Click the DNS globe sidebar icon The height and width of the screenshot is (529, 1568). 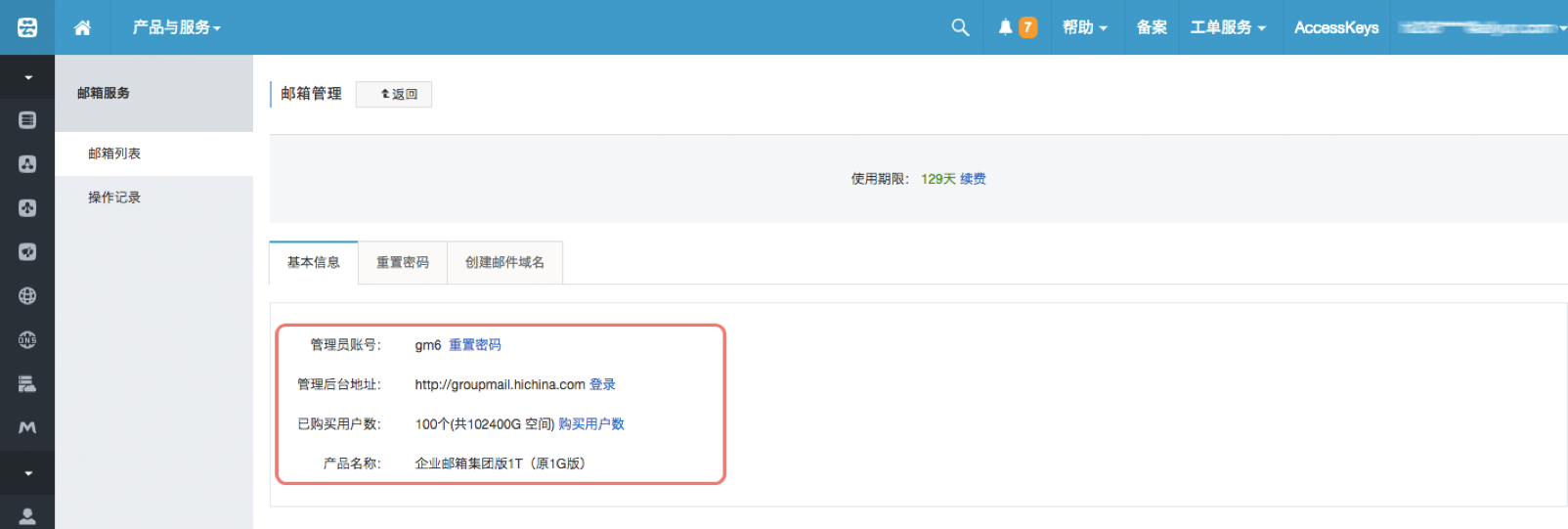pyautogui.click(x=27, y=340)
